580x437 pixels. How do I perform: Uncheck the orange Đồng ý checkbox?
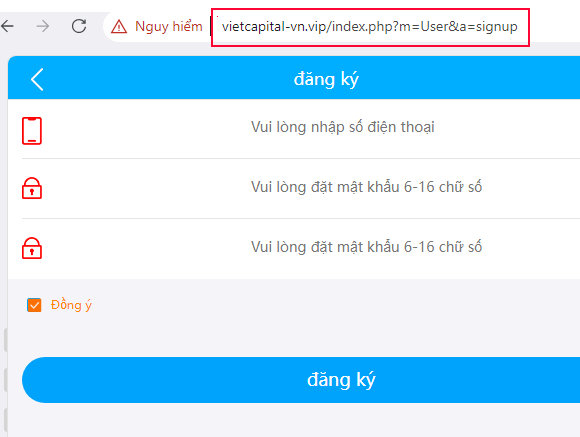(34, 305)
